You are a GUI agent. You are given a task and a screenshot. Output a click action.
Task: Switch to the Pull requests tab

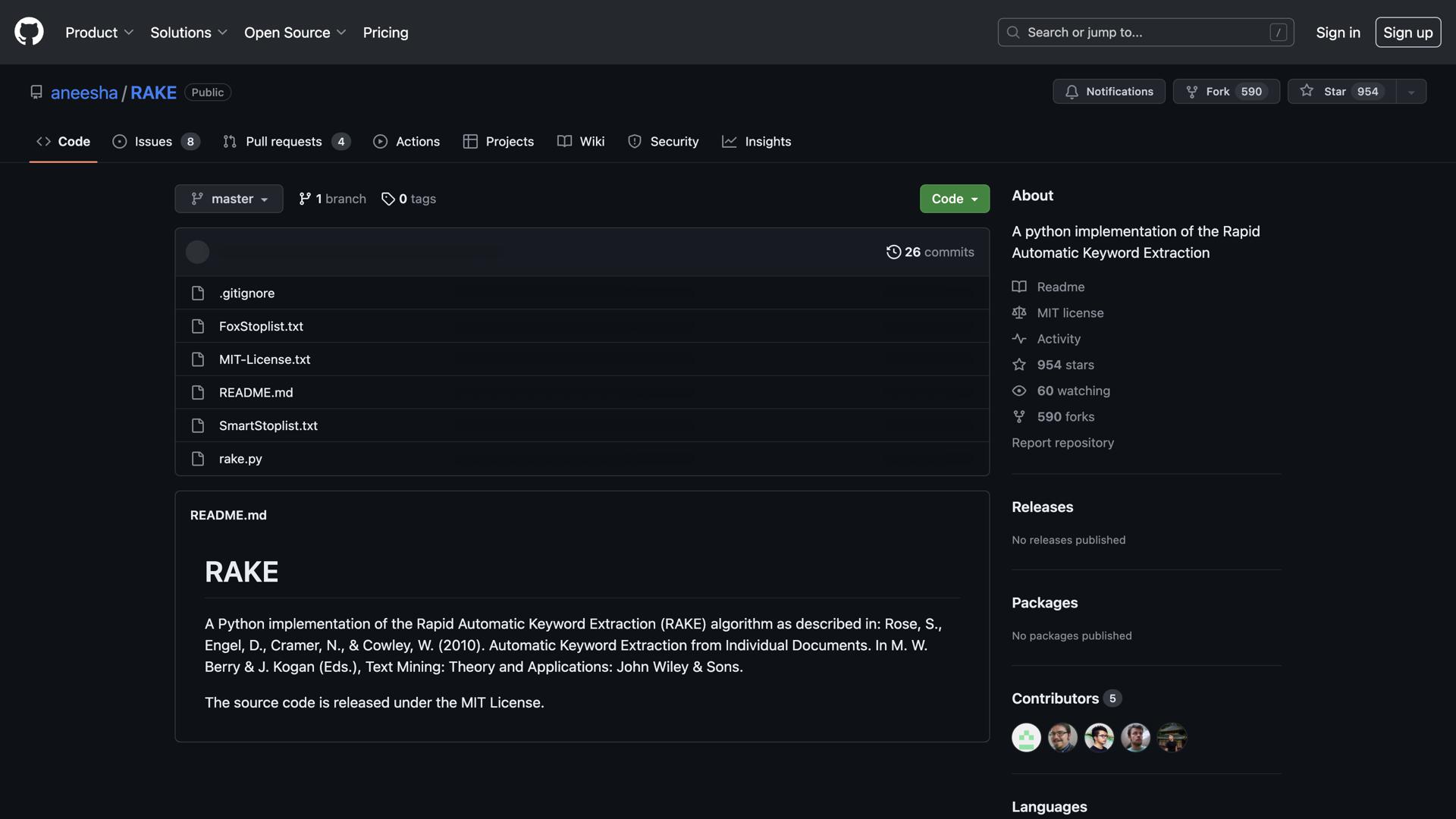coord(285,141)
